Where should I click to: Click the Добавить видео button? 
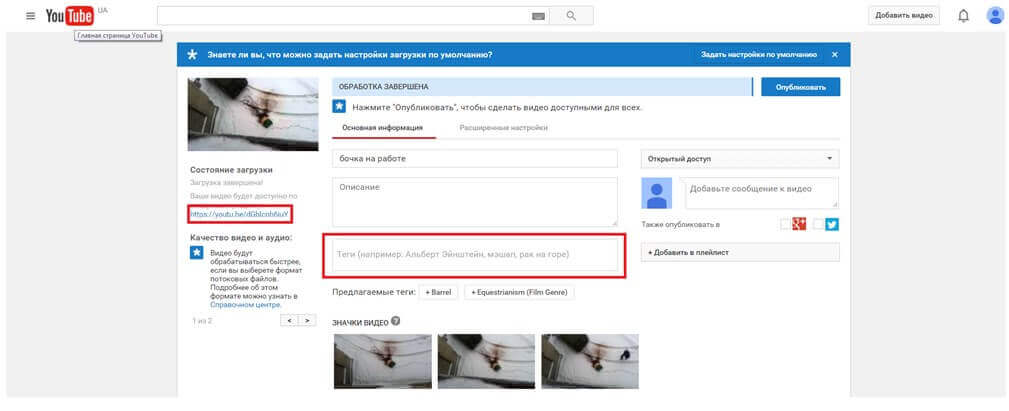pyautogui.click(x=903, y=16)
